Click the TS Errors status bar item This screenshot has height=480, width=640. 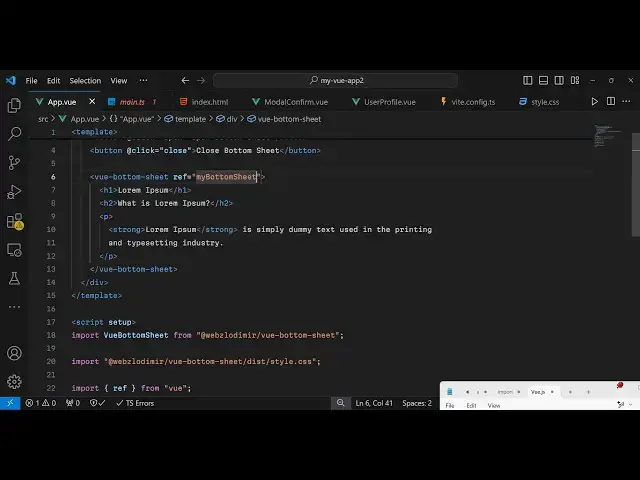135,403
